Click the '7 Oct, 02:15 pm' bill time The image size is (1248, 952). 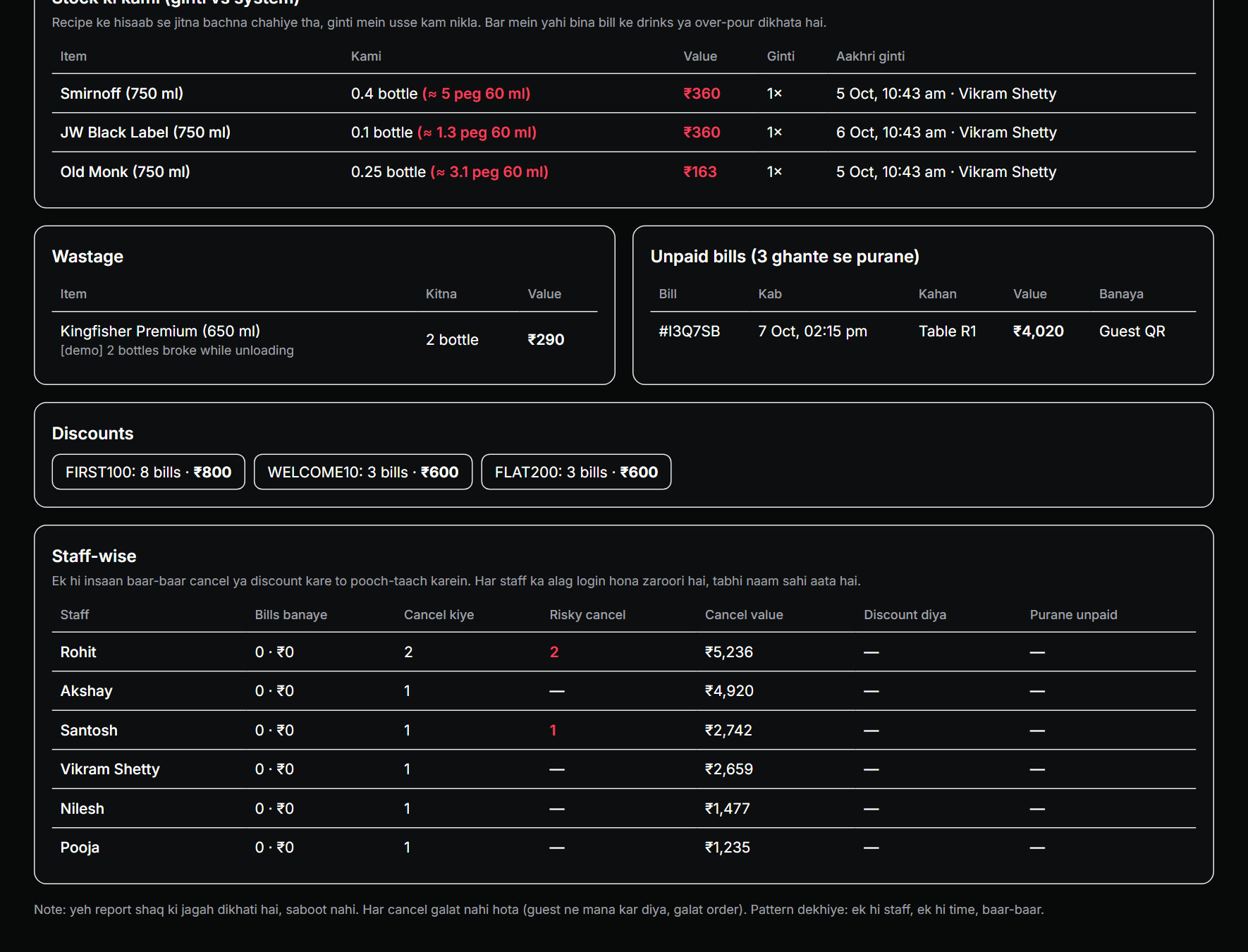[x=812, y=331]
